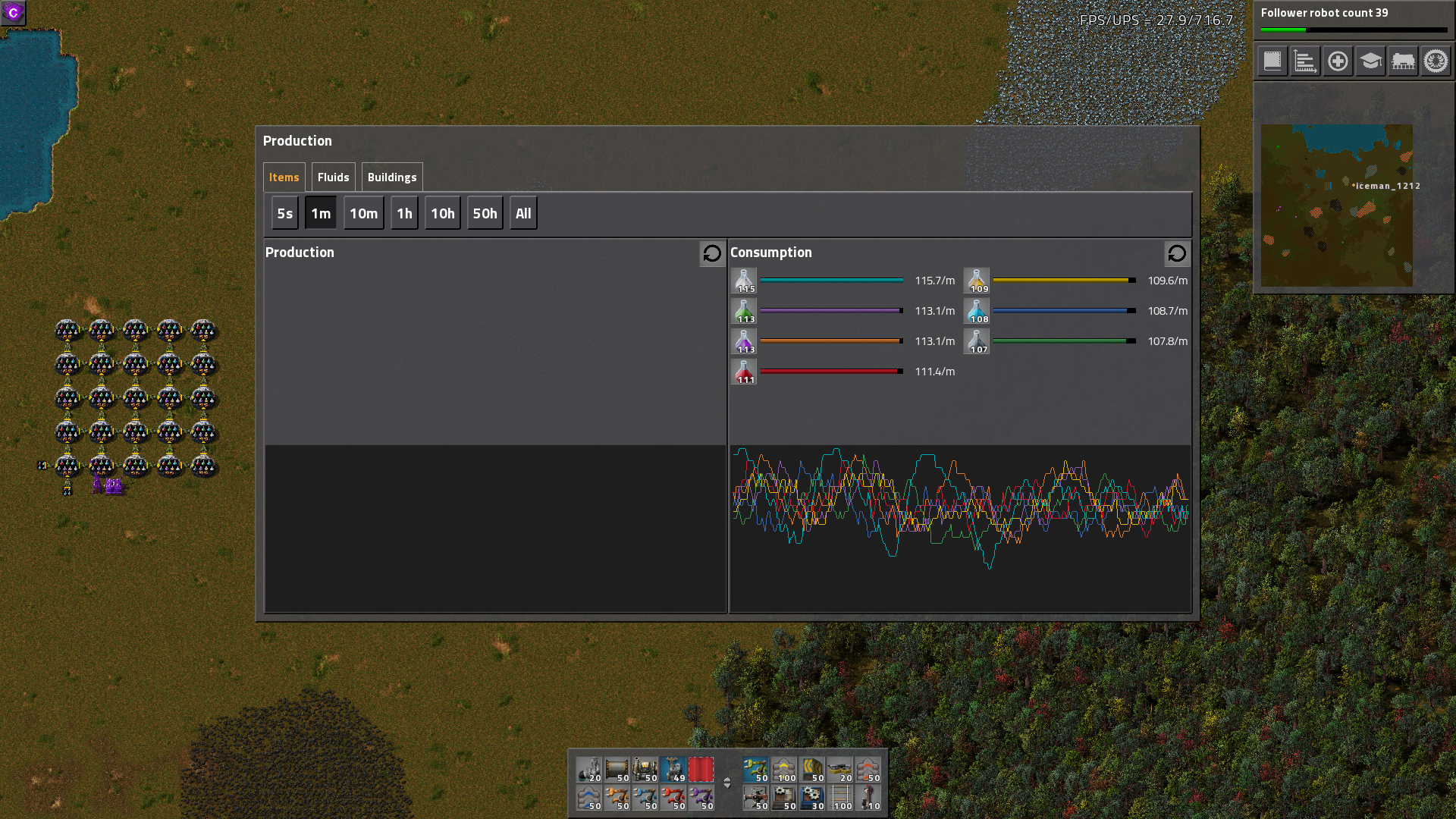Image resolution: width=1456 pixels, height=819 pixels.
Task: Open the production statistics chart icon
Action: (1305, 61)
